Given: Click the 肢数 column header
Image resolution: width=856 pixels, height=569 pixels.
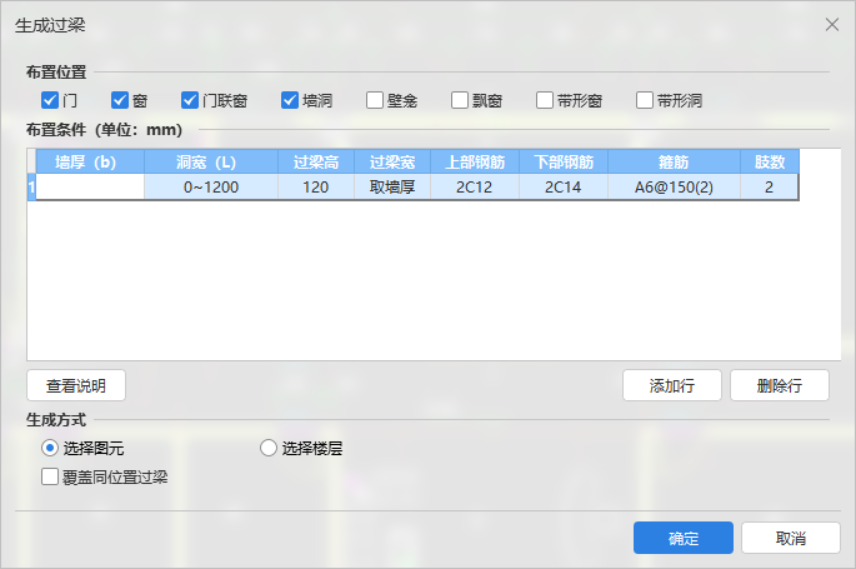Looking at the screenshot, I should [x=770, y=162].
